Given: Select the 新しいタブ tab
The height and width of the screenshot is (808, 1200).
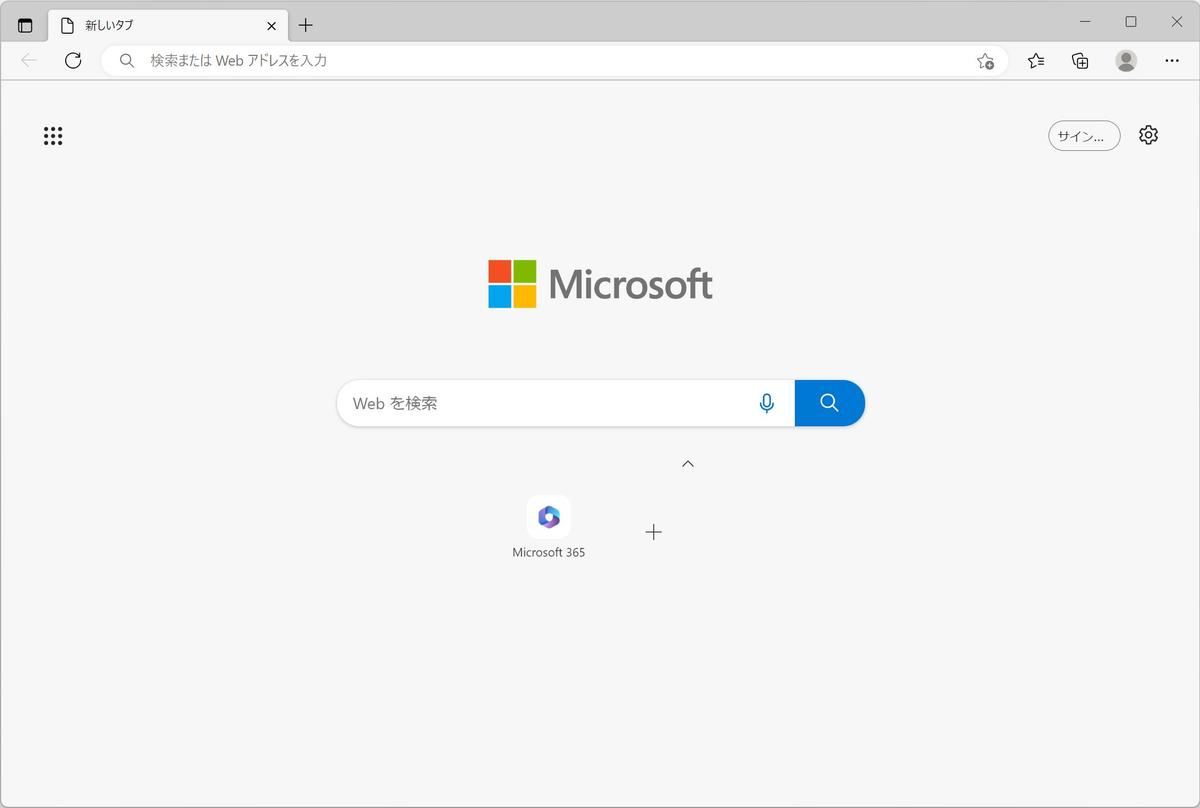Looking at the screenshot, I should point(168,25).
